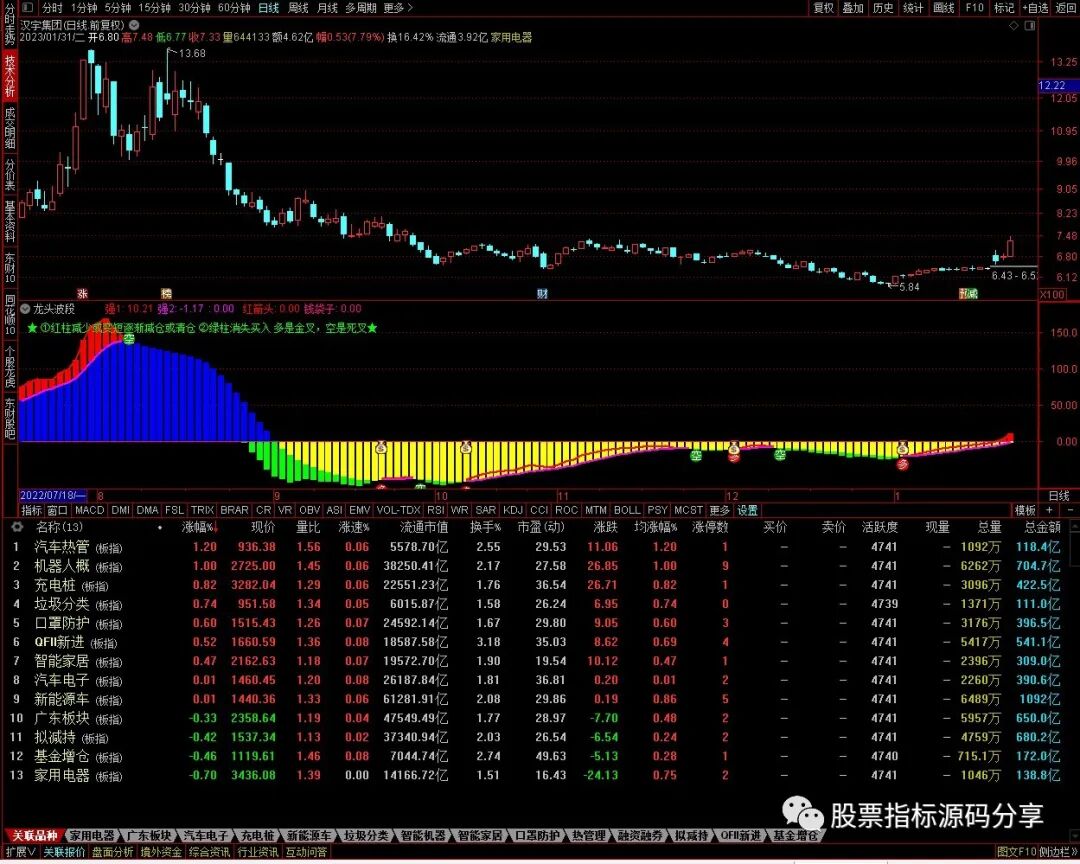
Task: Open the 成交明细 sidebar tab
Action: [10, 127]
